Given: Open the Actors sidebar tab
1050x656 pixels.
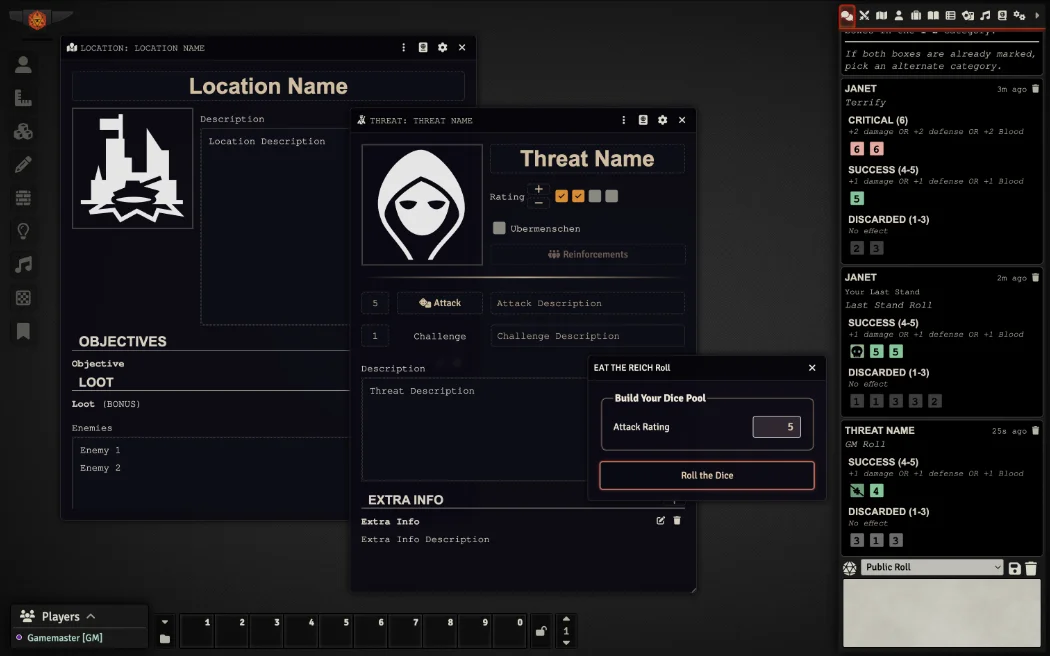Looking at the screenshot, I should click(899, 15).
